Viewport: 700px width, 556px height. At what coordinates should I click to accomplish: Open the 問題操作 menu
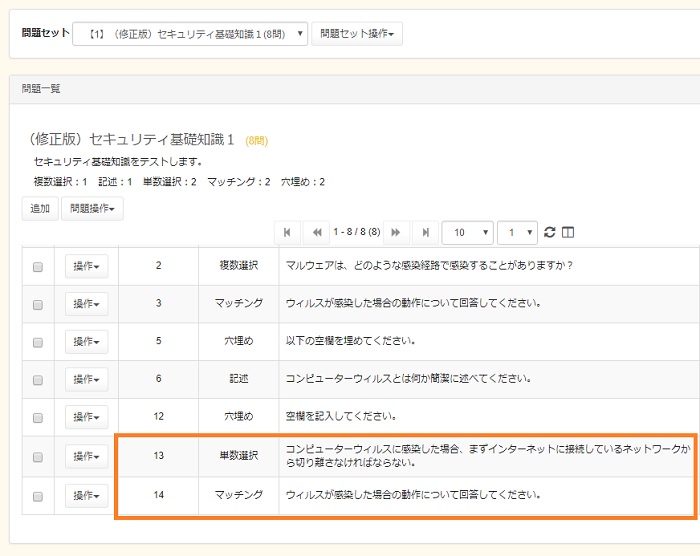click(92, 209)
